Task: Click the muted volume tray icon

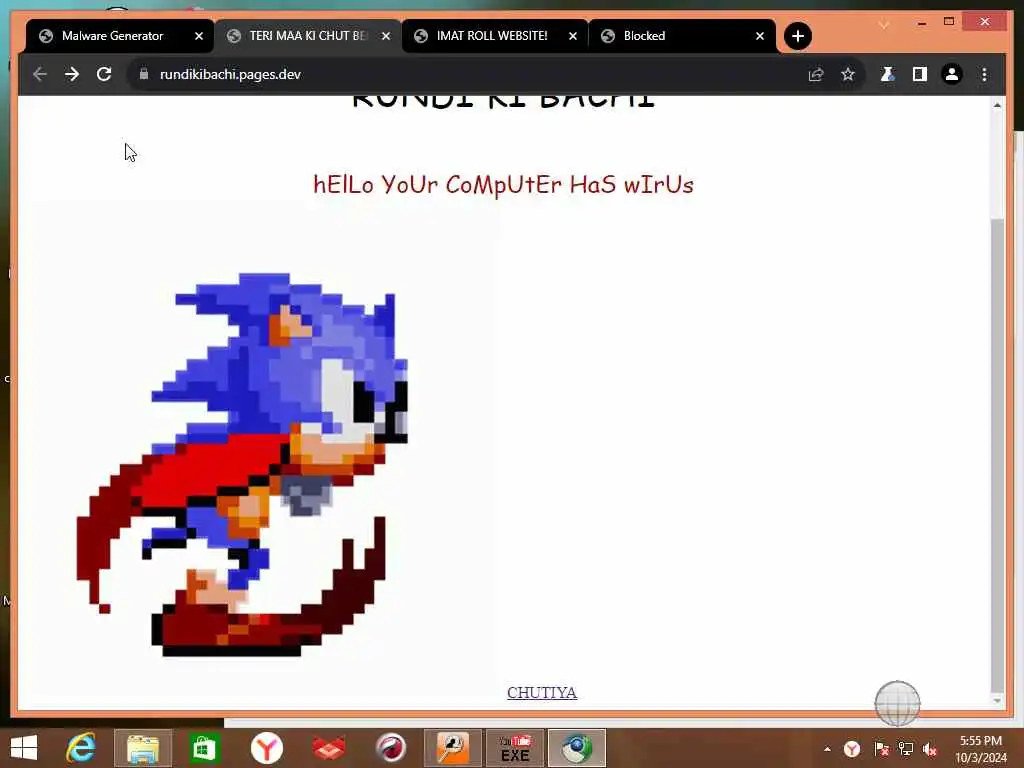Action: 930,749
